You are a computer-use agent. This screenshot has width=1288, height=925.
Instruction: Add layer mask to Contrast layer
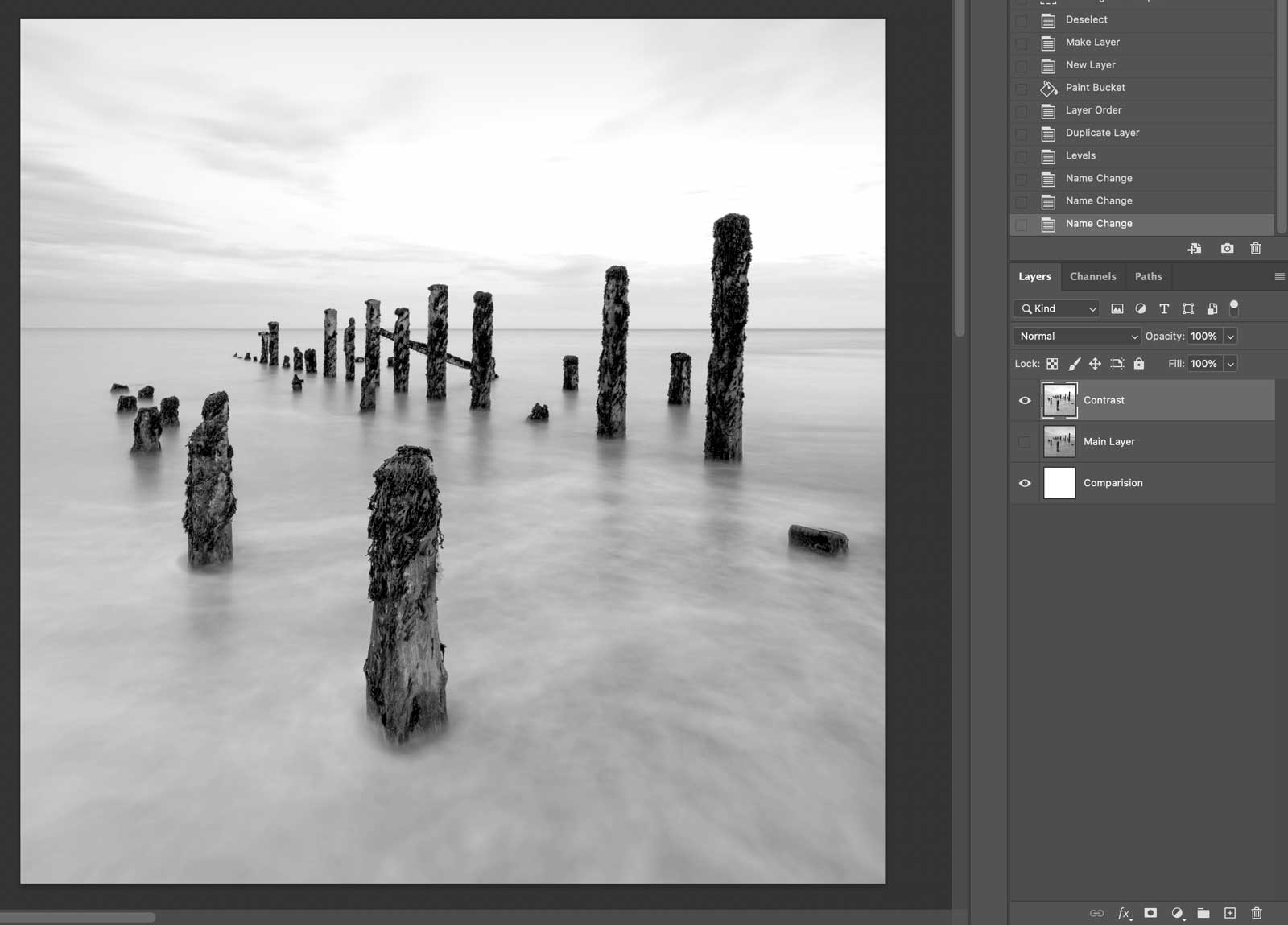click(x=1150, y=913)
